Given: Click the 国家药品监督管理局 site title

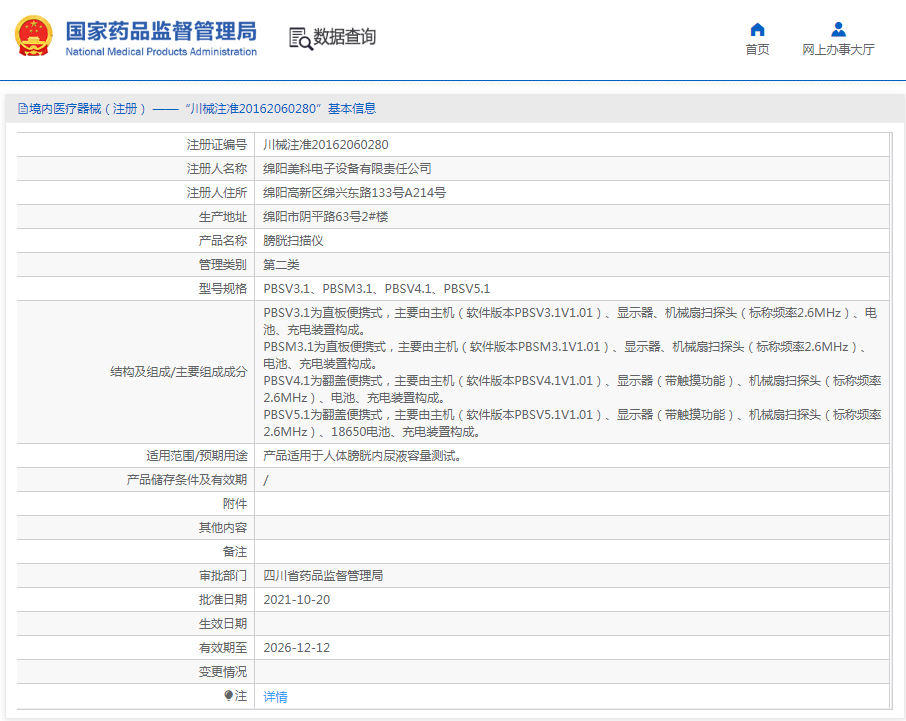Looking at the screenshot, I should click(160, 29).
